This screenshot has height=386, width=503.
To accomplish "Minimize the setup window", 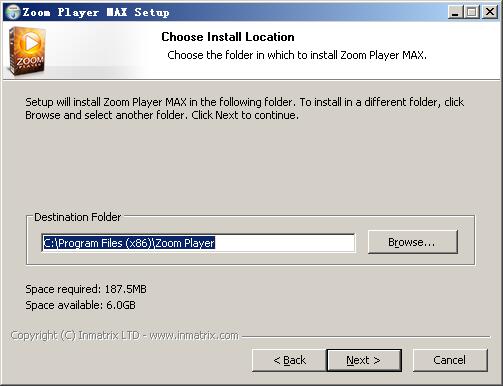I will tap(455, 12).
